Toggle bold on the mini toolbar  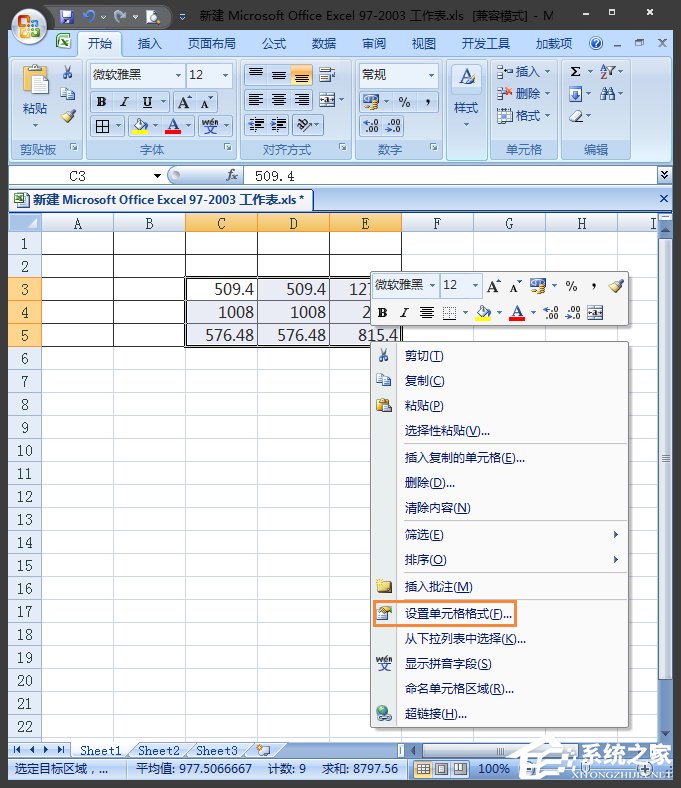click(x=382, y=313)
